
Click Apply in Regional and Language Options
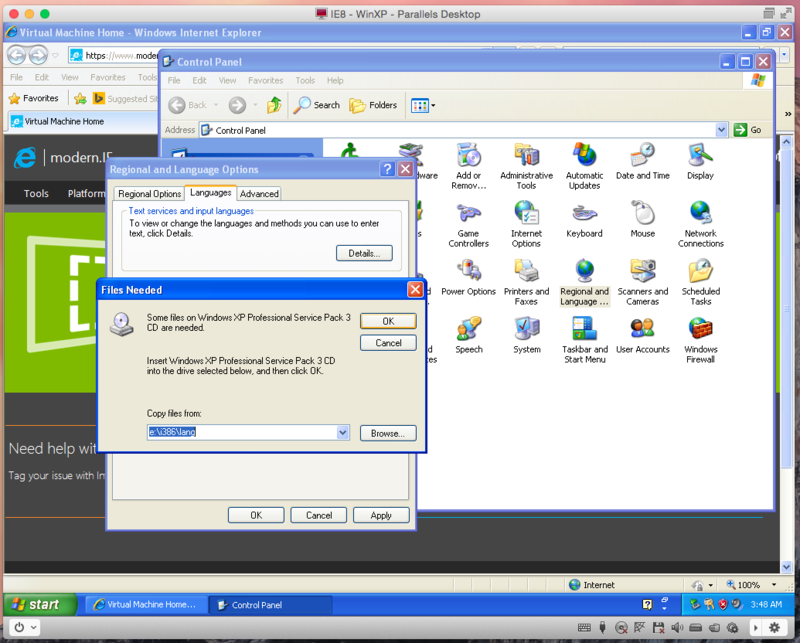click(x=381, y=515)
